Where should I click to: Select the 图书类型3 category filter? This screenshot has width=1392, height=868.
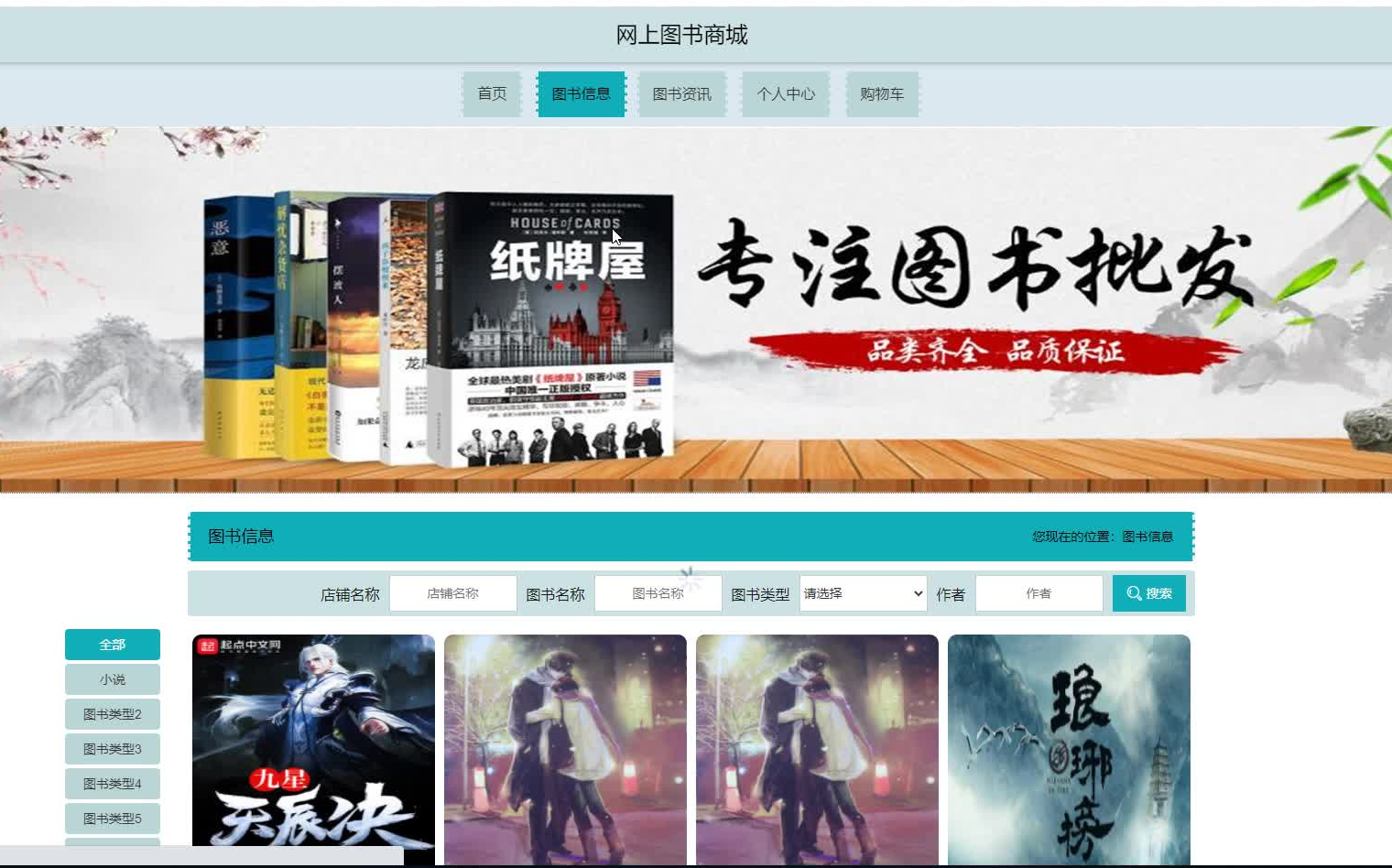tap(113, 749)
